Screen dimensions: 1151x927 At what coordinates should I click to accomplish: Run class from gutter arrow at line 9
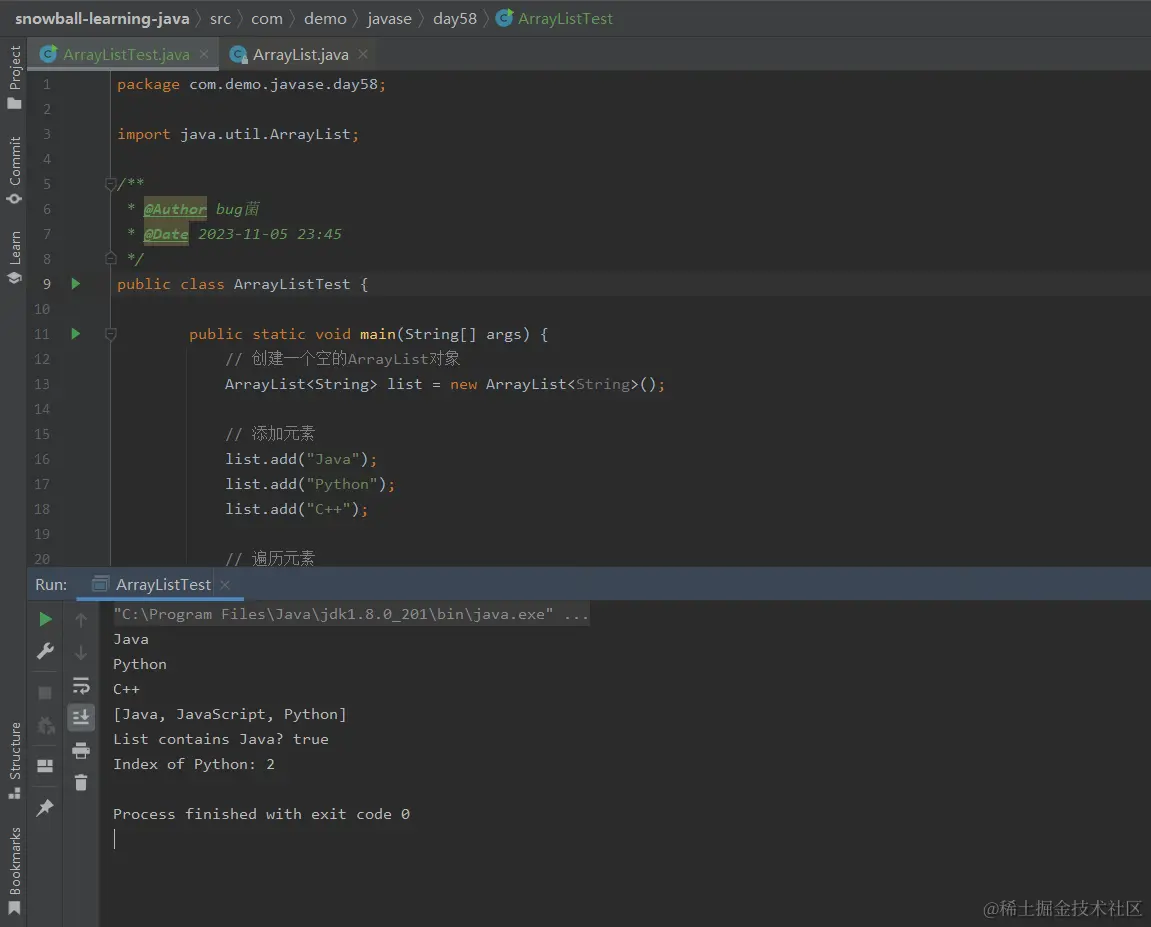pyautogui.click(x=75, y=283)
